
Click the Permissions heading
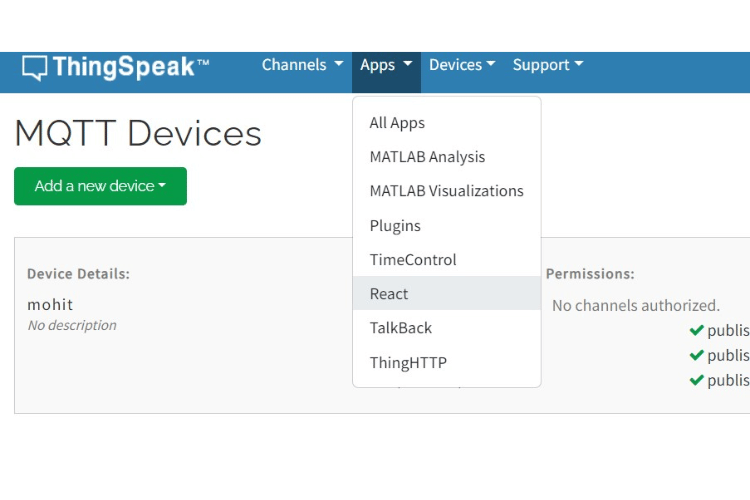pos(590,274)
